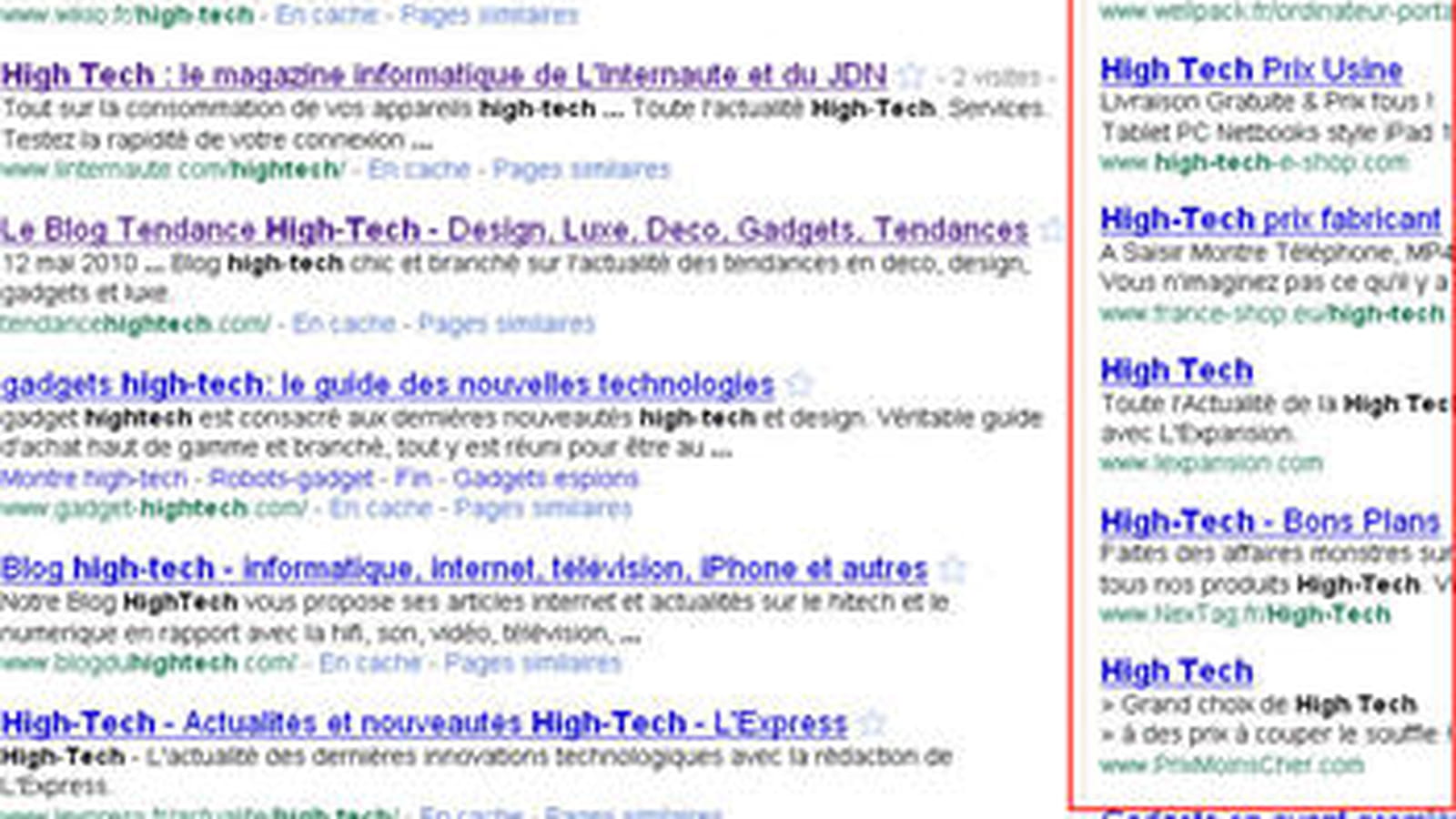Image resolution: width=1456 pixels, height=819 pixels.
Task: View similar pages for gadget-hightech.com result
Action: (x=543, y=508)
